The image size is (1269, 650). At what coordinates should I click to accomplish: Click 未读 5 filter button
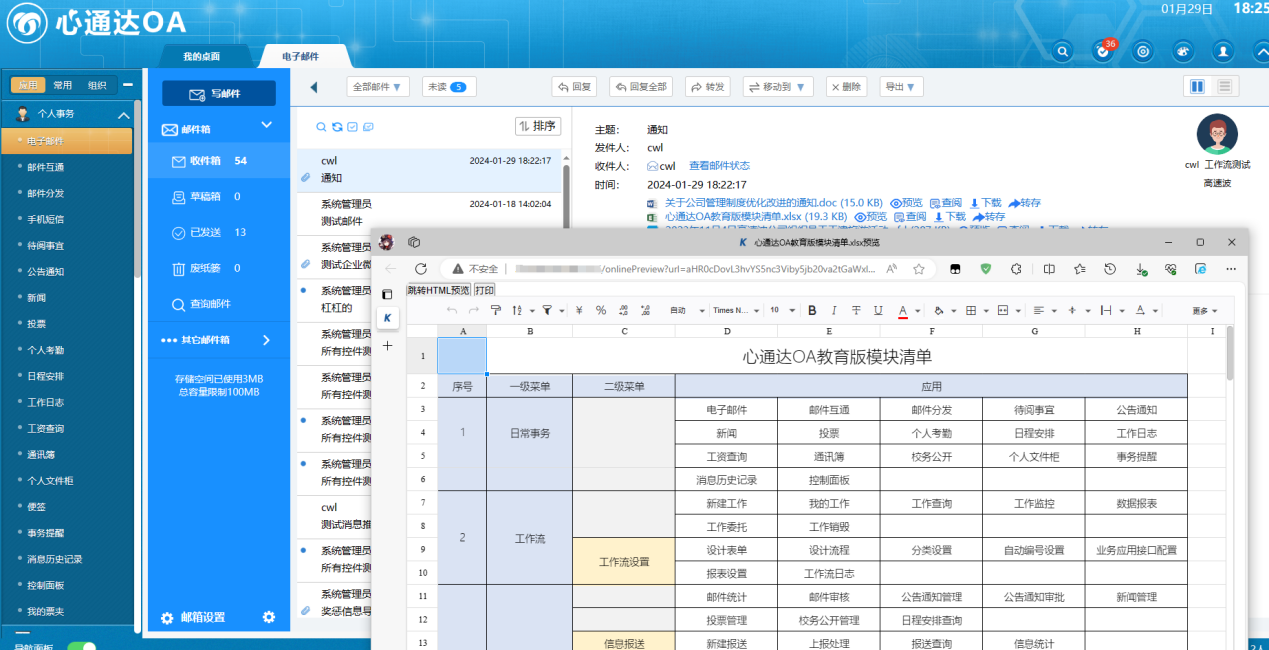click(x=449, y=87)
